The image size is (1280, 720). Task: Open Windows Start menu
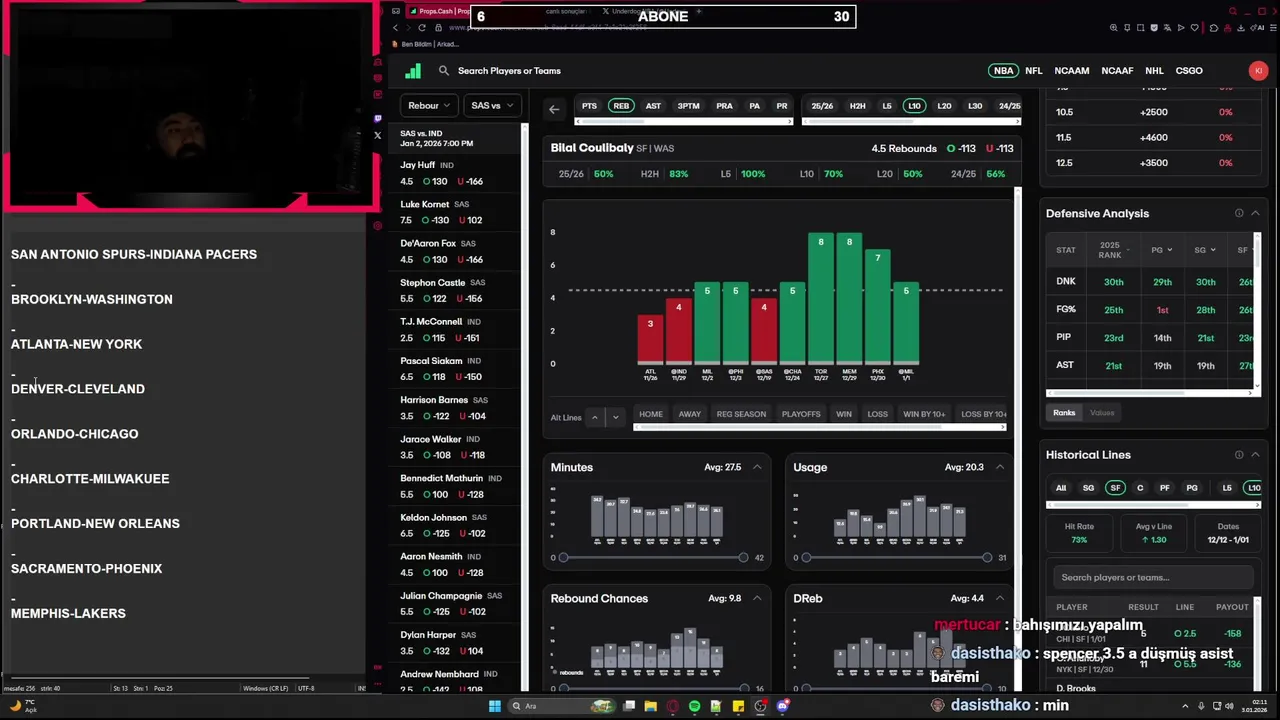coord(494,706)
